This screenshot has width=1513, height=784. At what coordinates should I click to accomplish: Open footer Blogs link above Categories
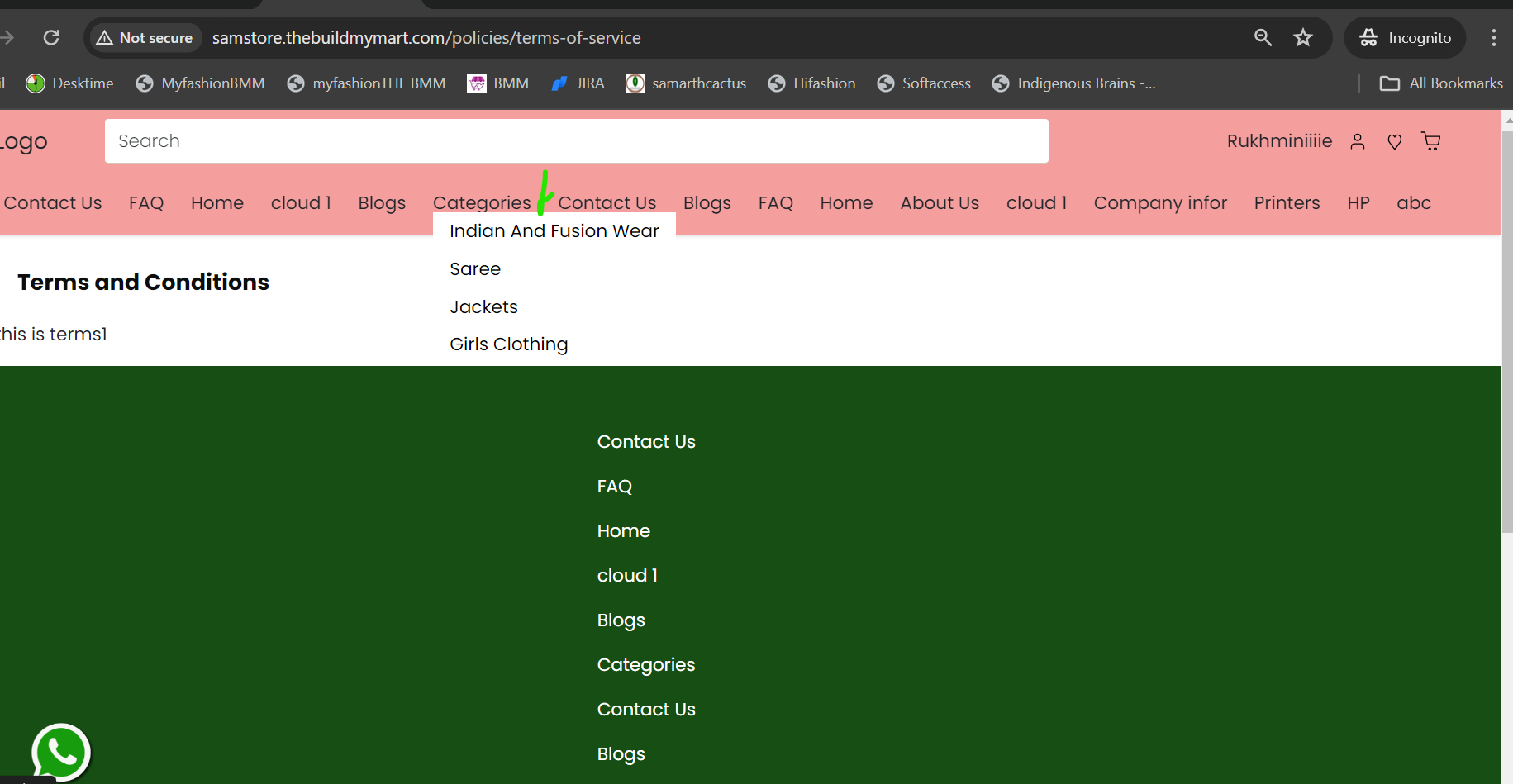click(621, 620)
